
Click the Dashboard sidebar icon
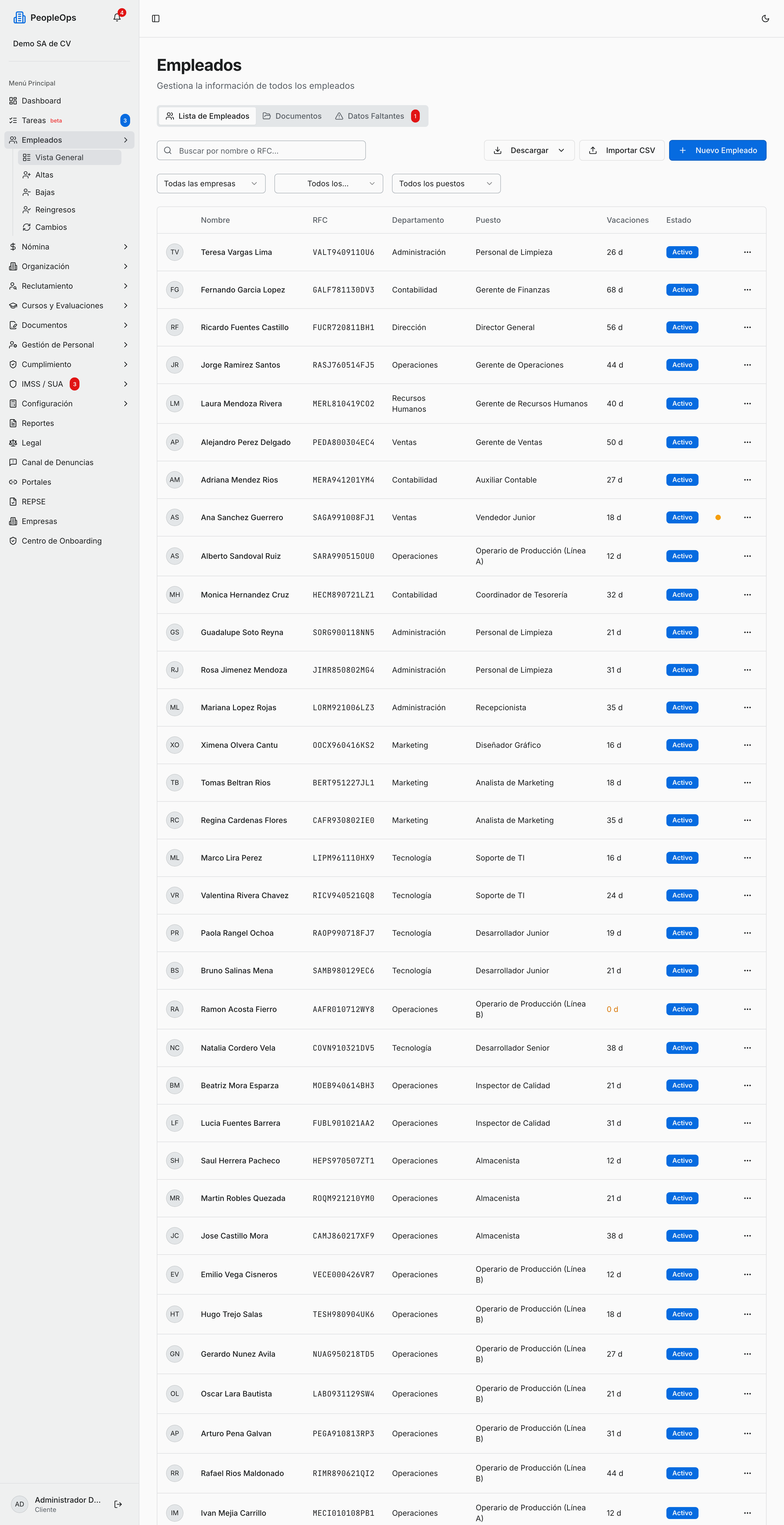(x=13, y=101)
